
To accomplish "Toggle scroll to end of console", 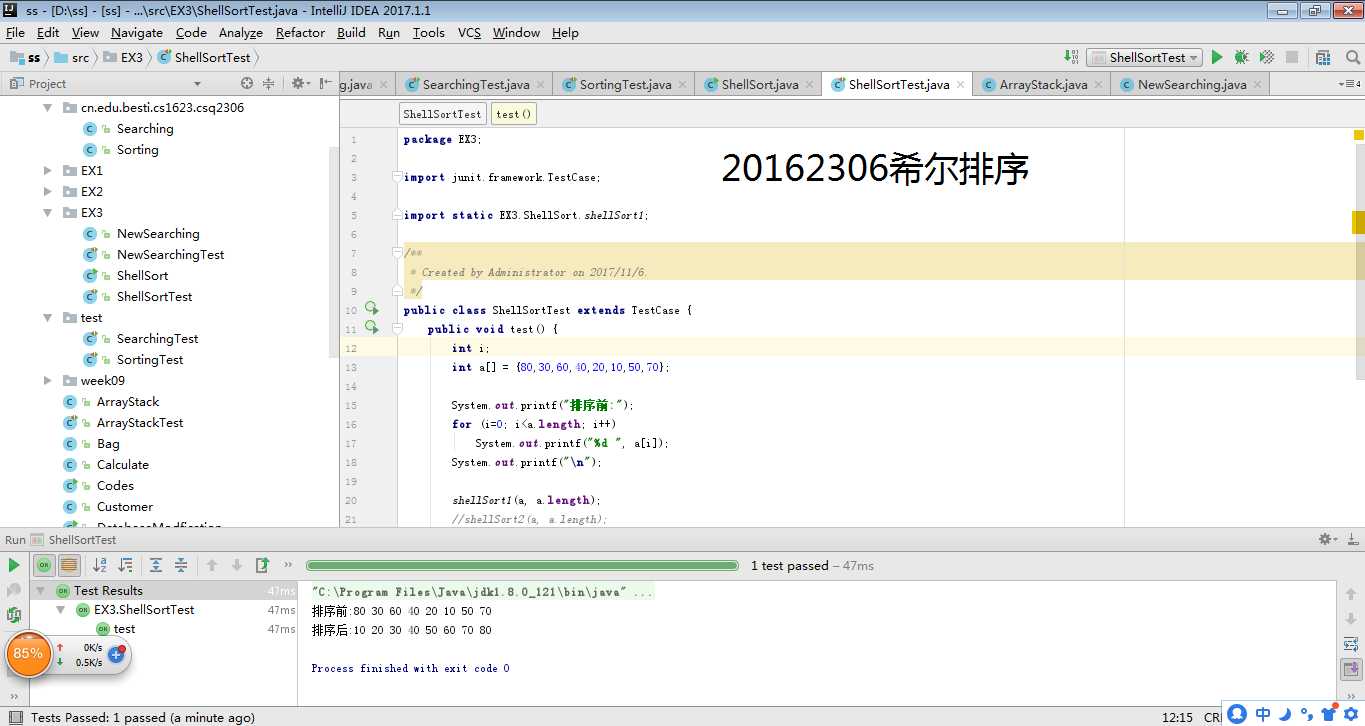I will click(x=1351, y=669).
